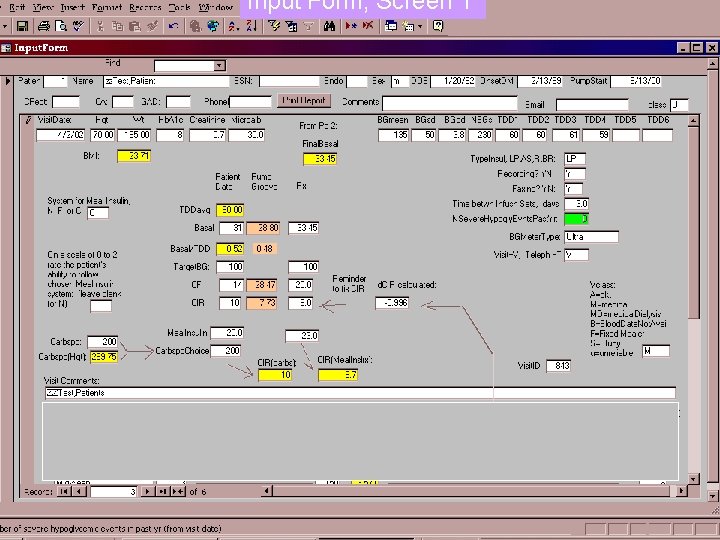Image resolution: width=720 pixels, height=540 pixels.
Task: Click the Cut scissors icon
Action: [100, 26]
